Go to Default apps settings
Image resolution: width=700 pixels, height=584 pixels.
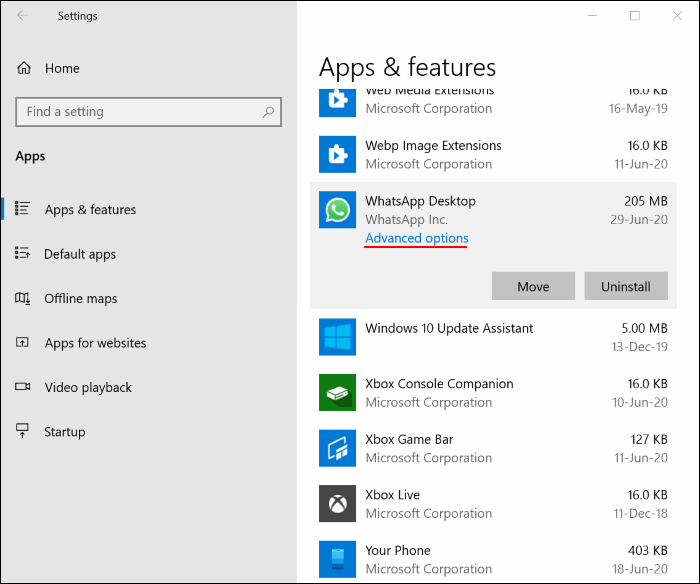pyautogui.click(x=80, y=254)
